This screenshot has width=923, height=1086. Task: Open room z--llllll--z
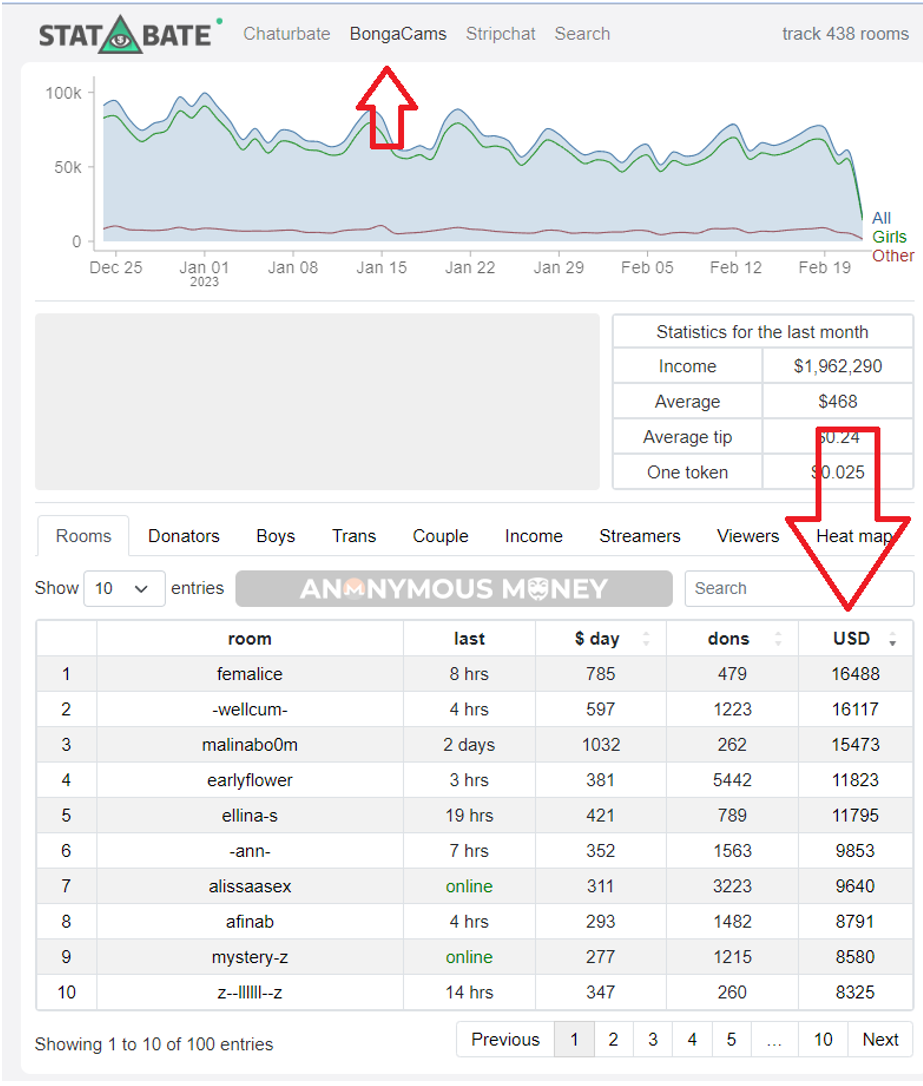250,992
